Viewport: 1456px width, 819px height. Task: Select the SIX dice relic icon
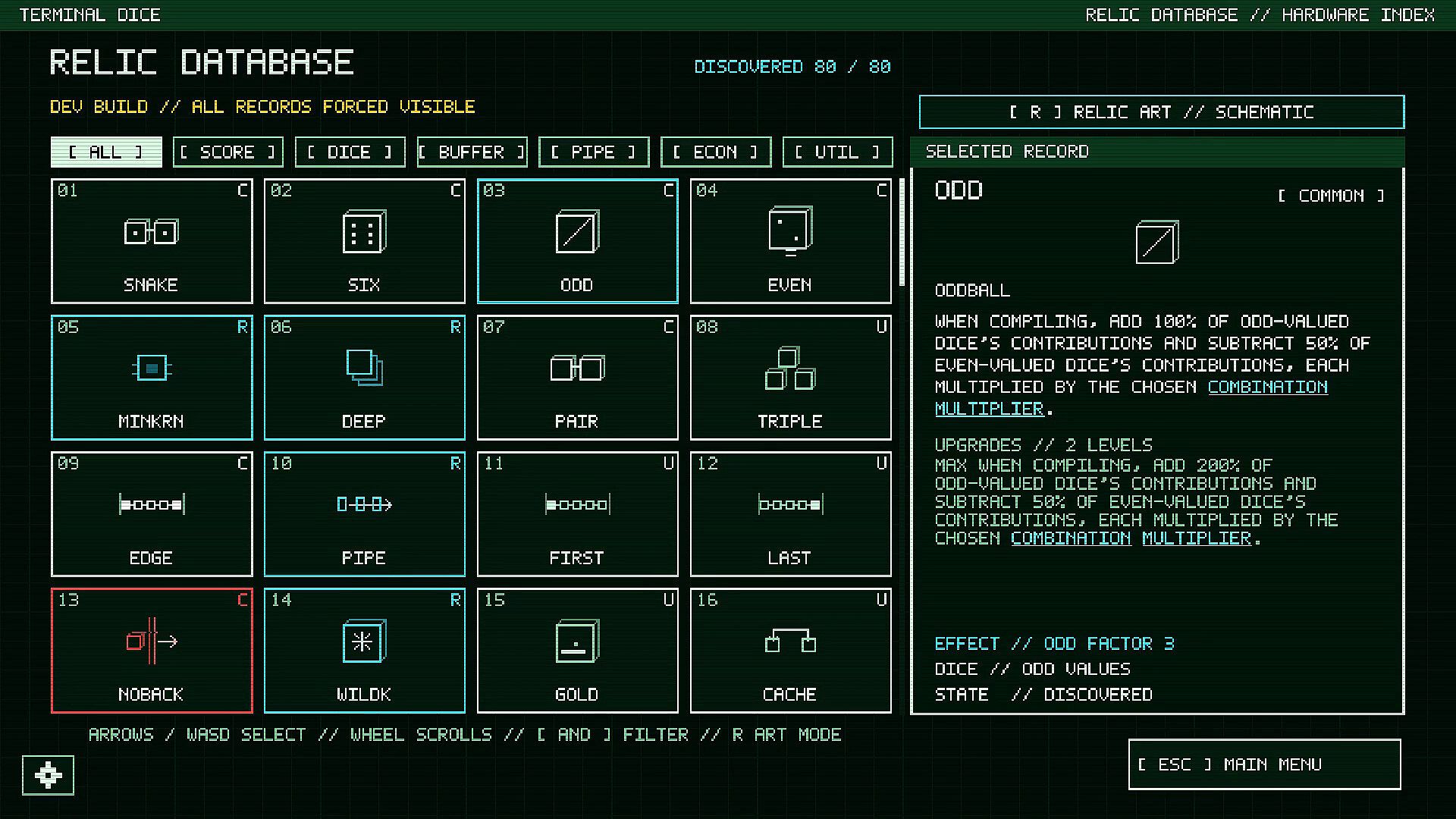pyautogui.click(x=364, y=231)
